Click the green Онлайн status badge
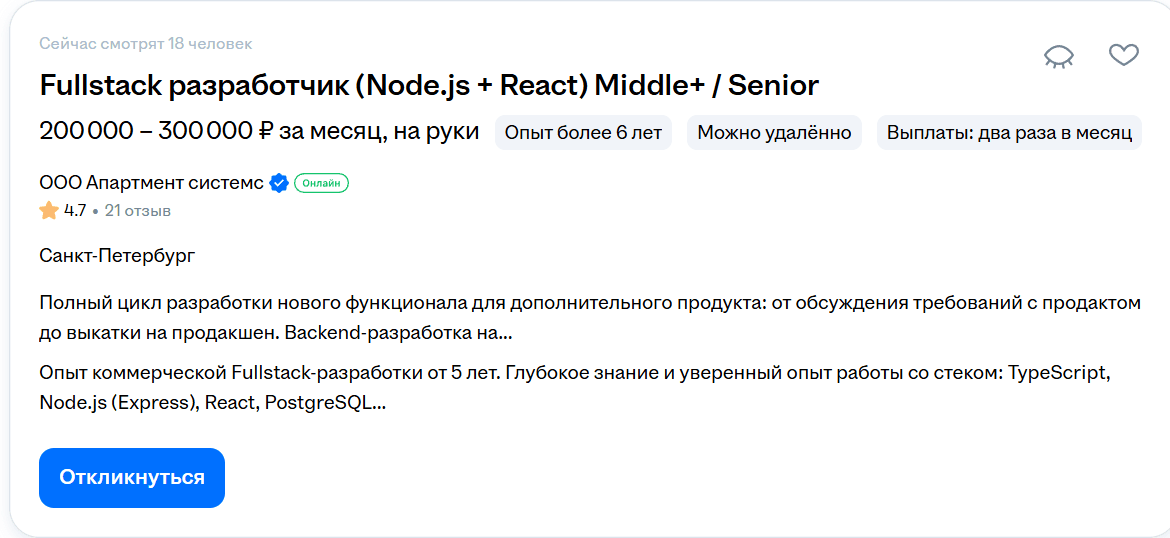The width and height of the screenshot is (1170, 538). pos(321,183)
